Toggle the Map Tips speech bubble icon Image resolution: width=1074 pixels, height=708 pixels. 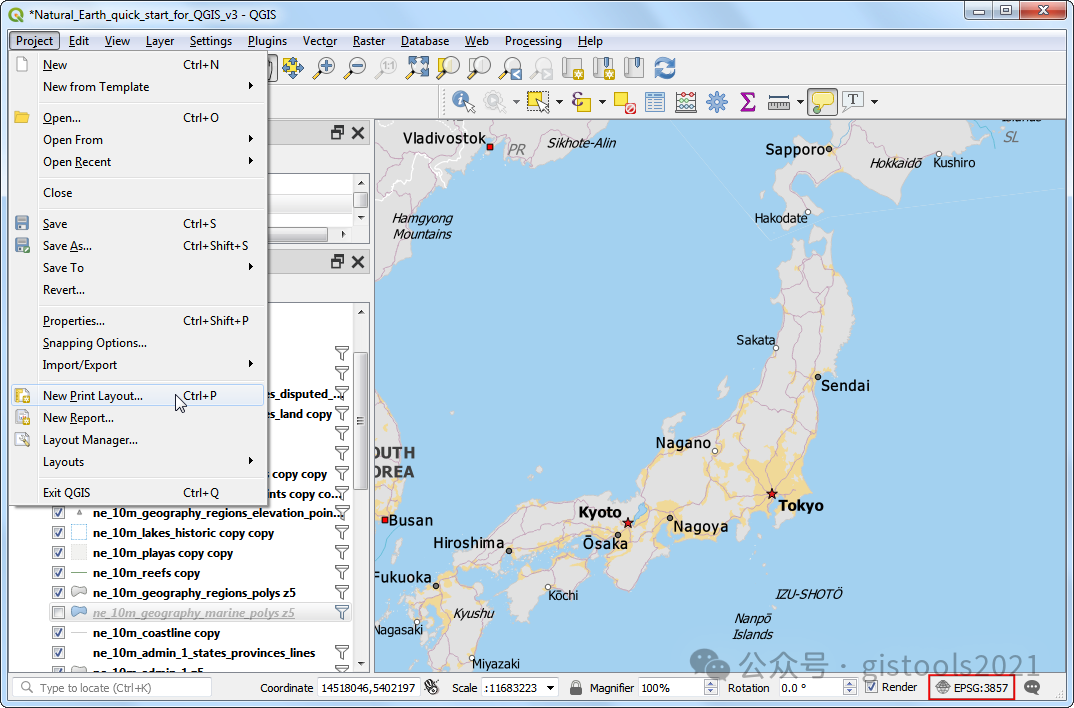click(x=822, y=102)
